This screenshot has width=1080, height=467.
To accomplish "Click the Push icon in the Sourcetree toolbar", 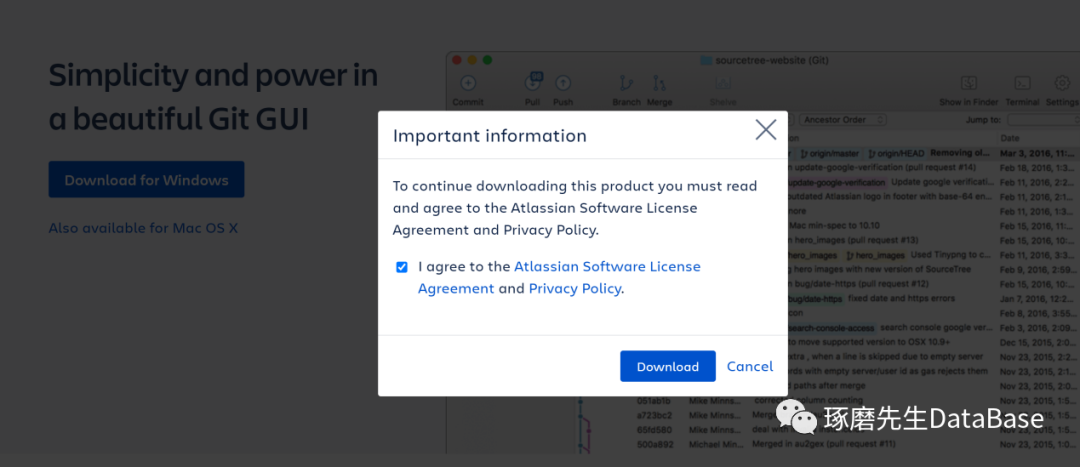I will (x=563, y=83).
